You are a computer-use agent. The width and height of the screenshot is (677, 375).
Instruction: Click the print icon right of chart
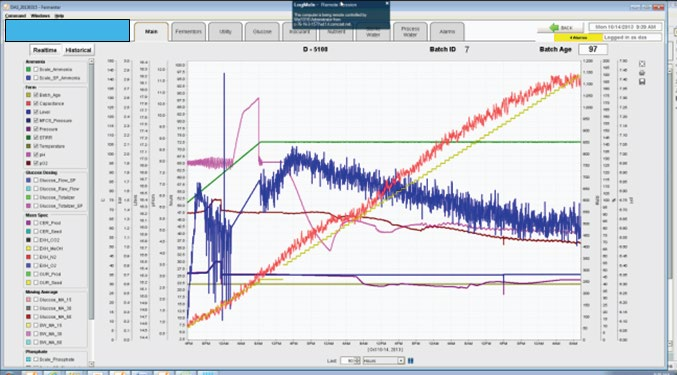coord(642,72)
